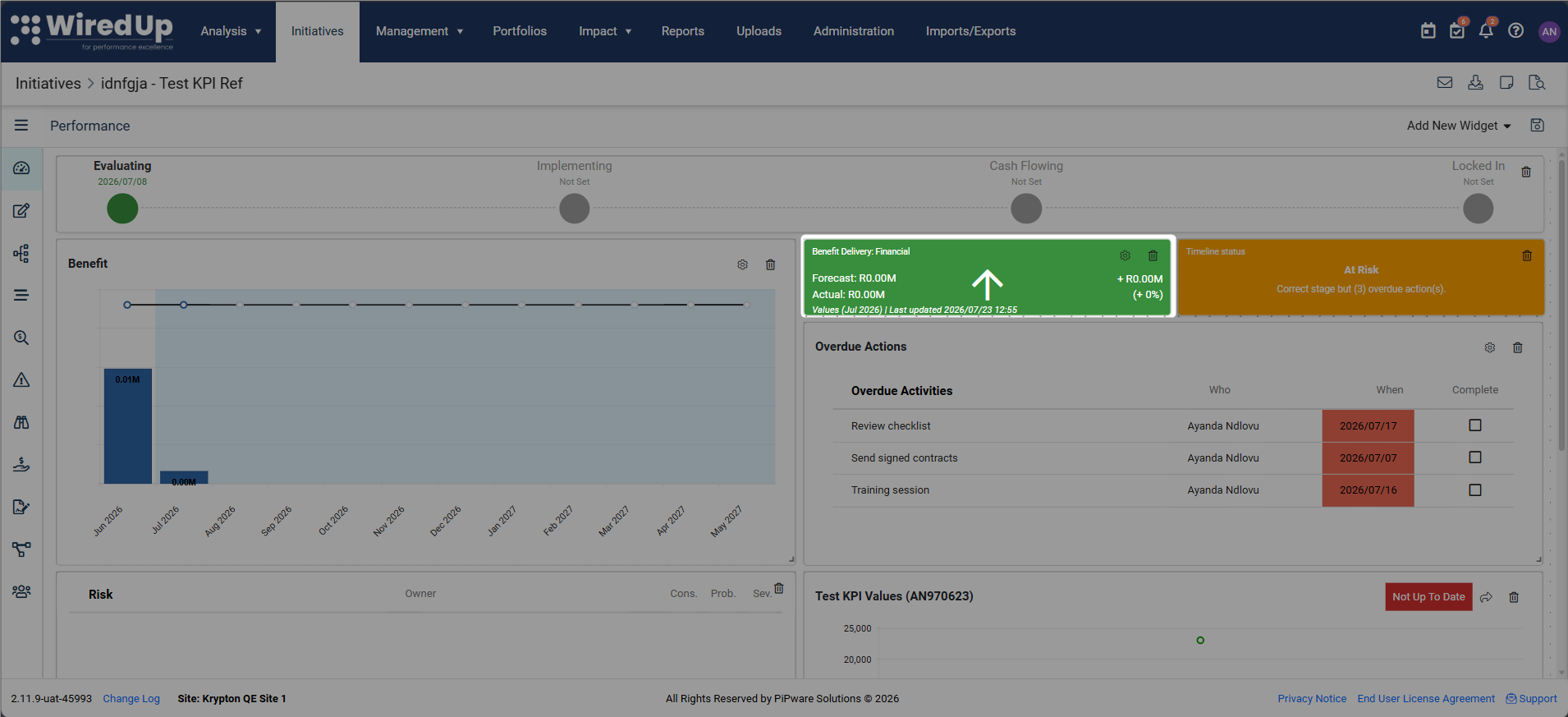
Task: Open the binoculars sidebar icon
Action: (x=21, y=422)
